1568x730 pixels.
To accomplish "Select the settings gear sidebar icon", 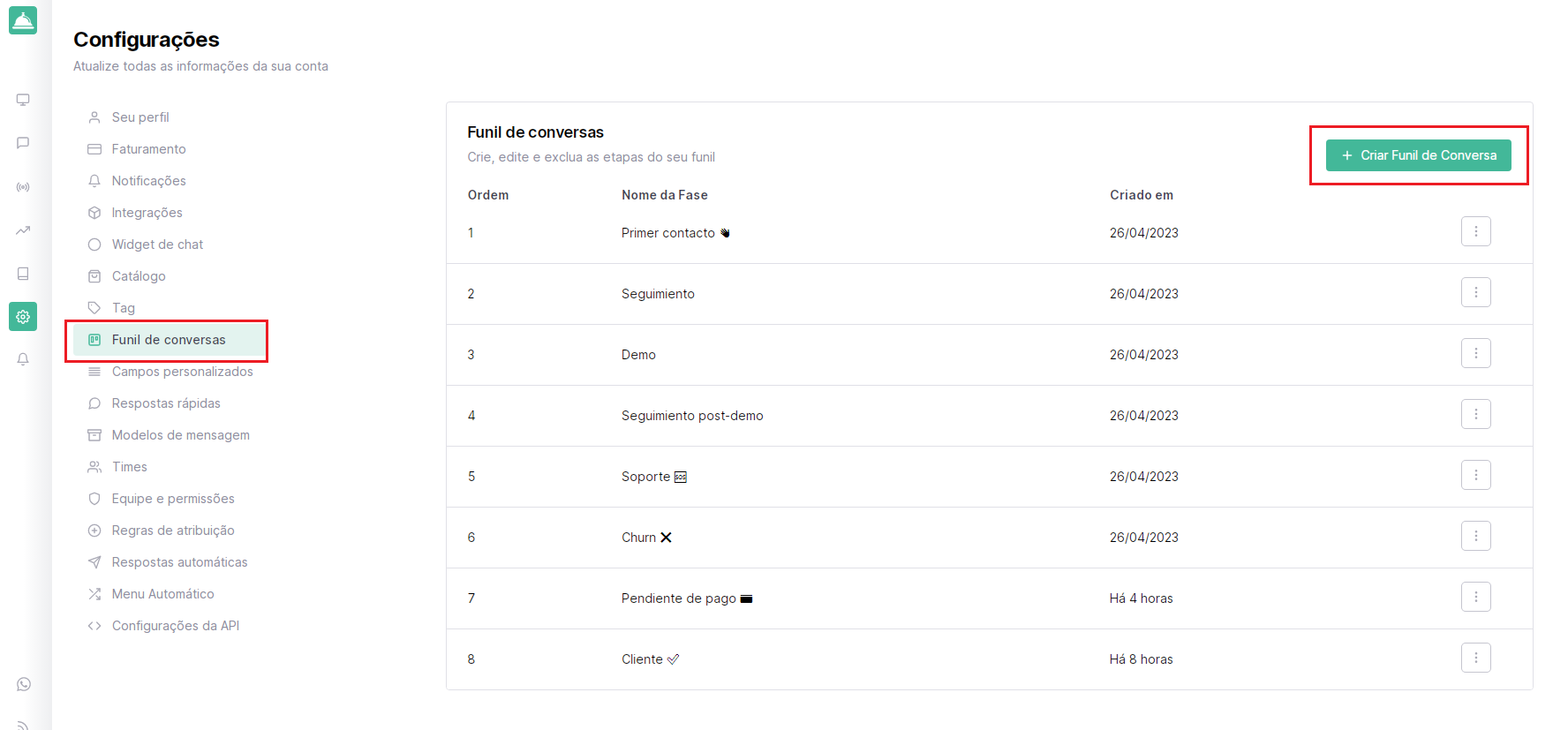I will click(23, 317).
